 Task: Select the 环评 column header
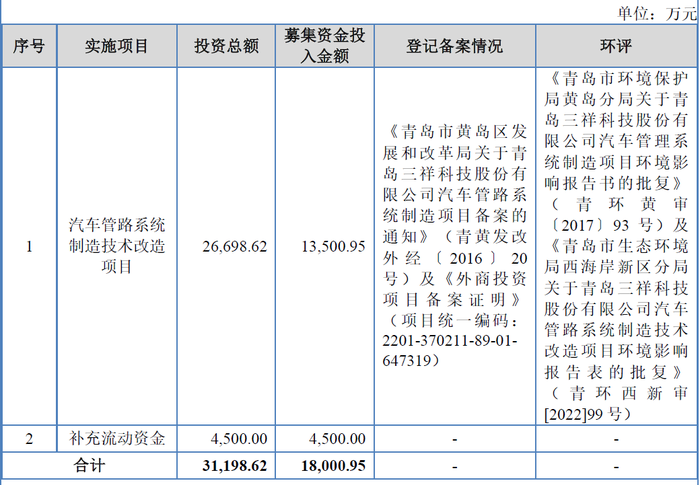[x=616, y=46]
